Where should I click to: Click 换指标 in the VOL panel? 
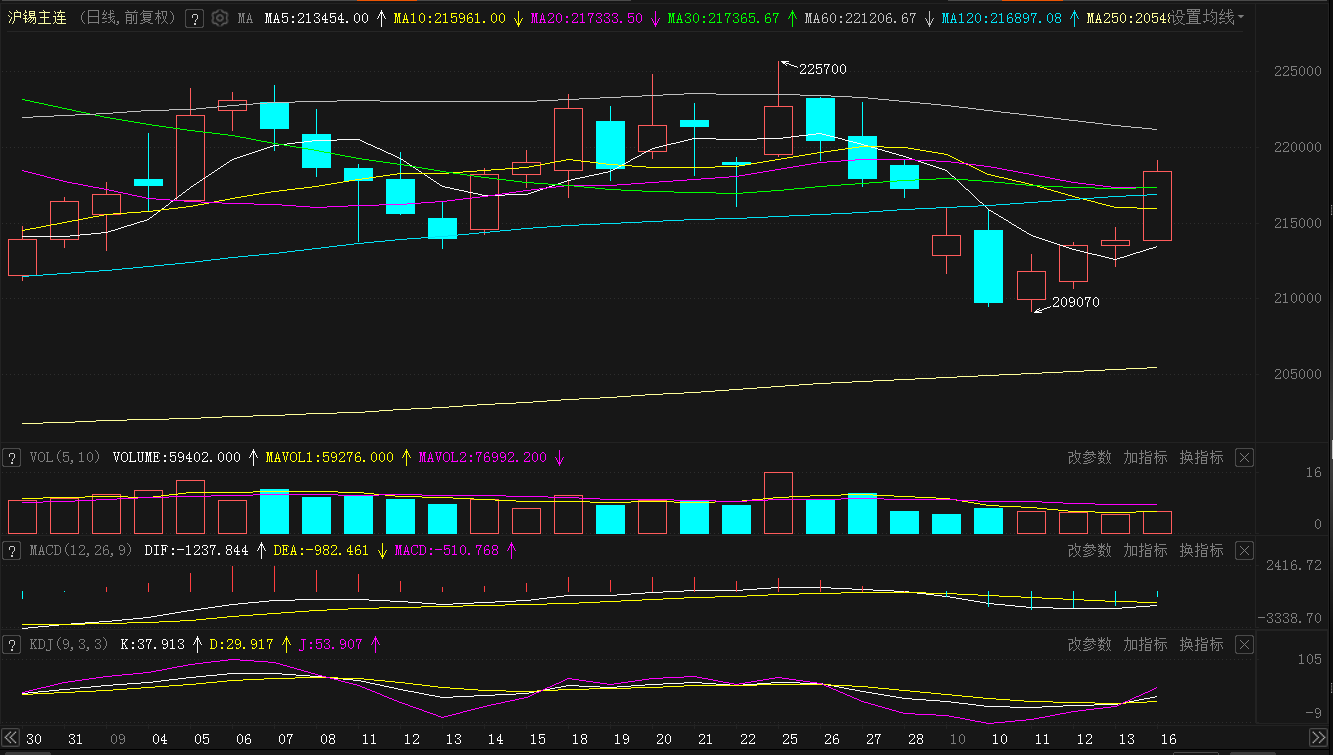(1201, 457)
